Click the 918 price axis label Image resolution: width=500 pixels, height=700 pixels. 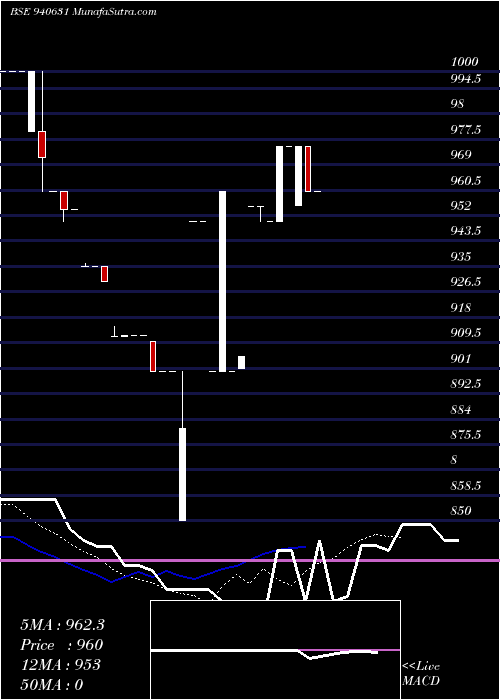[x=461, y=308]
